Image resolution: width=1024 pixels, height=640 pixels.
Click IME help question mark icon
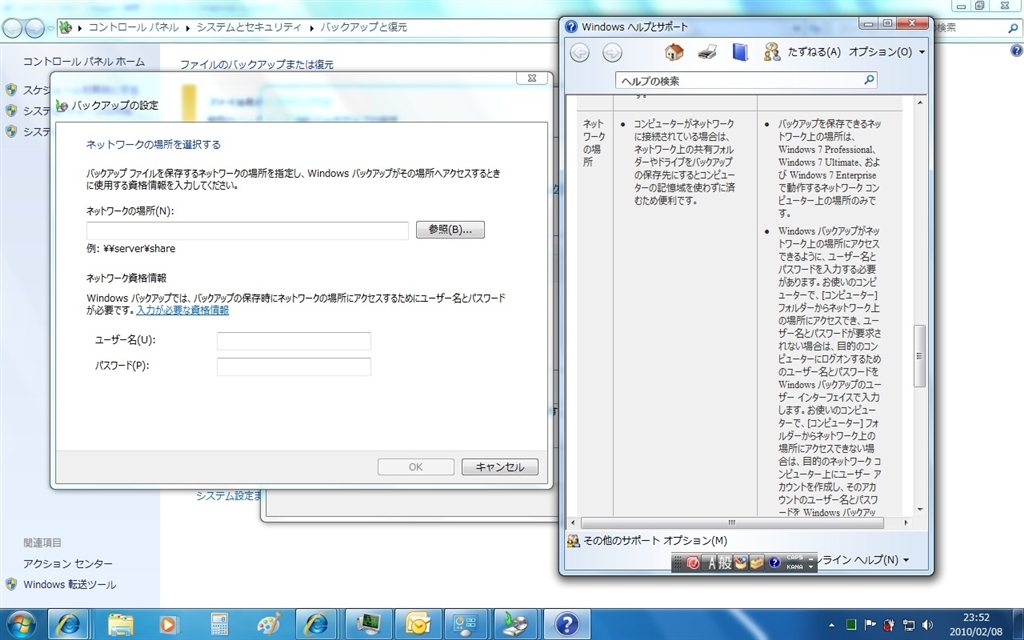(775, 562)
